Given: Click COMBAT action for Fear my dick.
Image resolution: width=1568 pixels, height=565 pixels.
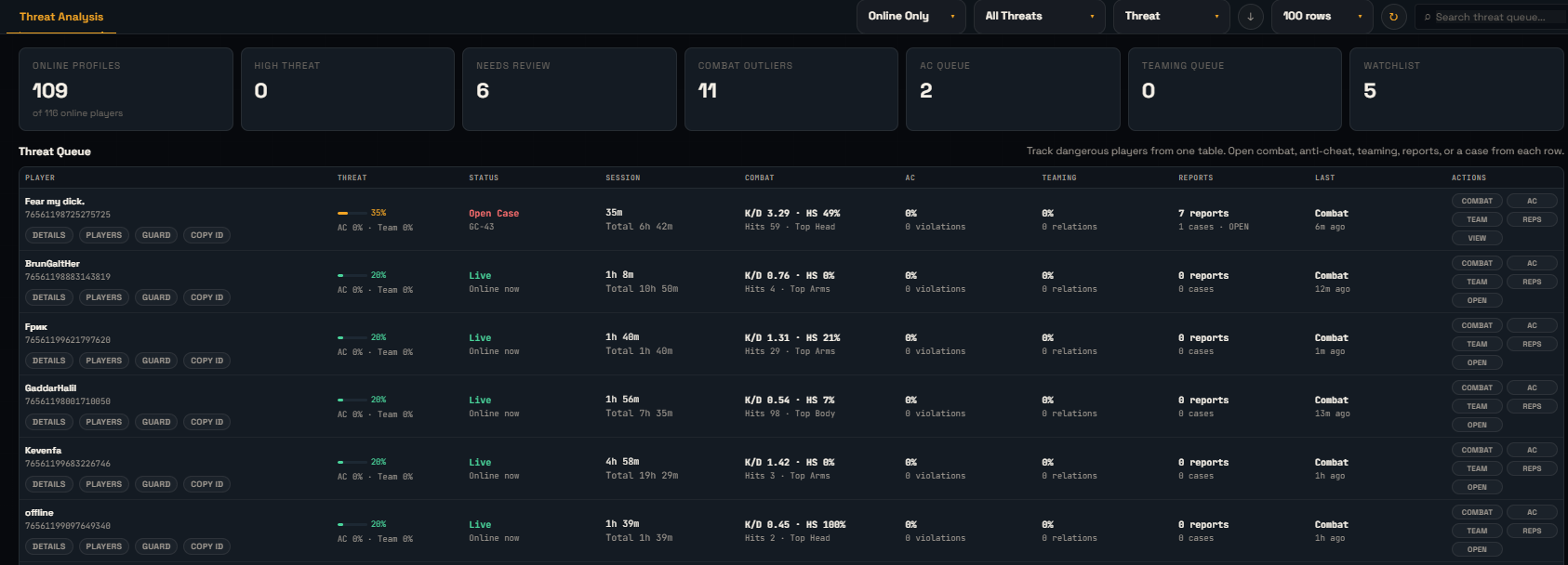Looking at the screenshot, I should [x=1477, y=201].
